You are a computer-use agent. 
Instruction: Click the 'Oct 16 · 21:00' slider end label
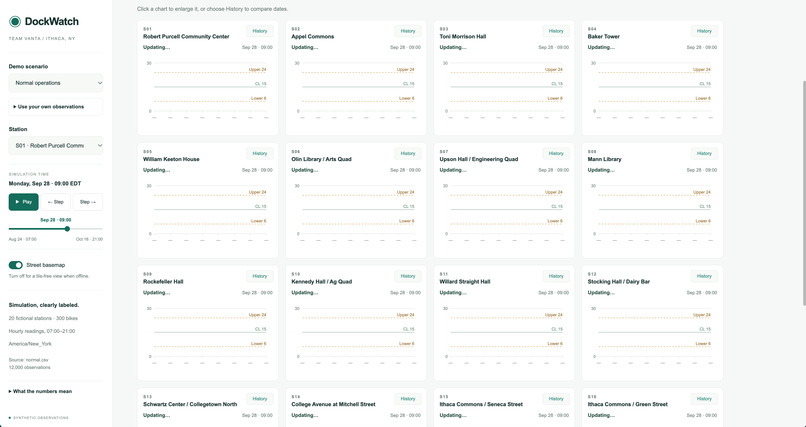pyautogui.click(x=89, y=239)
